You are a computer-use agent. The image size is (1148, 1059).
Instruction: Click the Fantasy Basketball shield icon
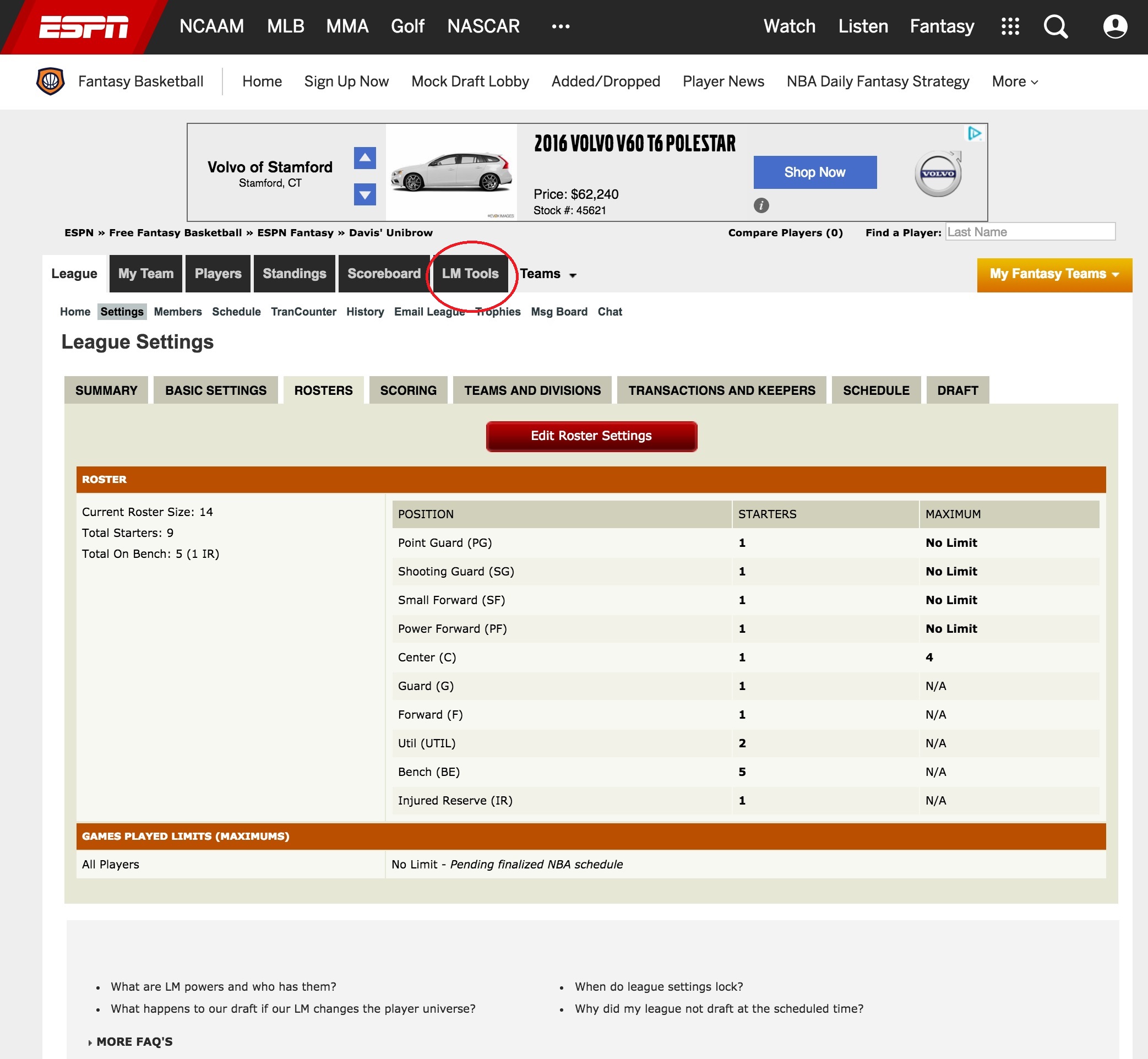pos(51,82)
